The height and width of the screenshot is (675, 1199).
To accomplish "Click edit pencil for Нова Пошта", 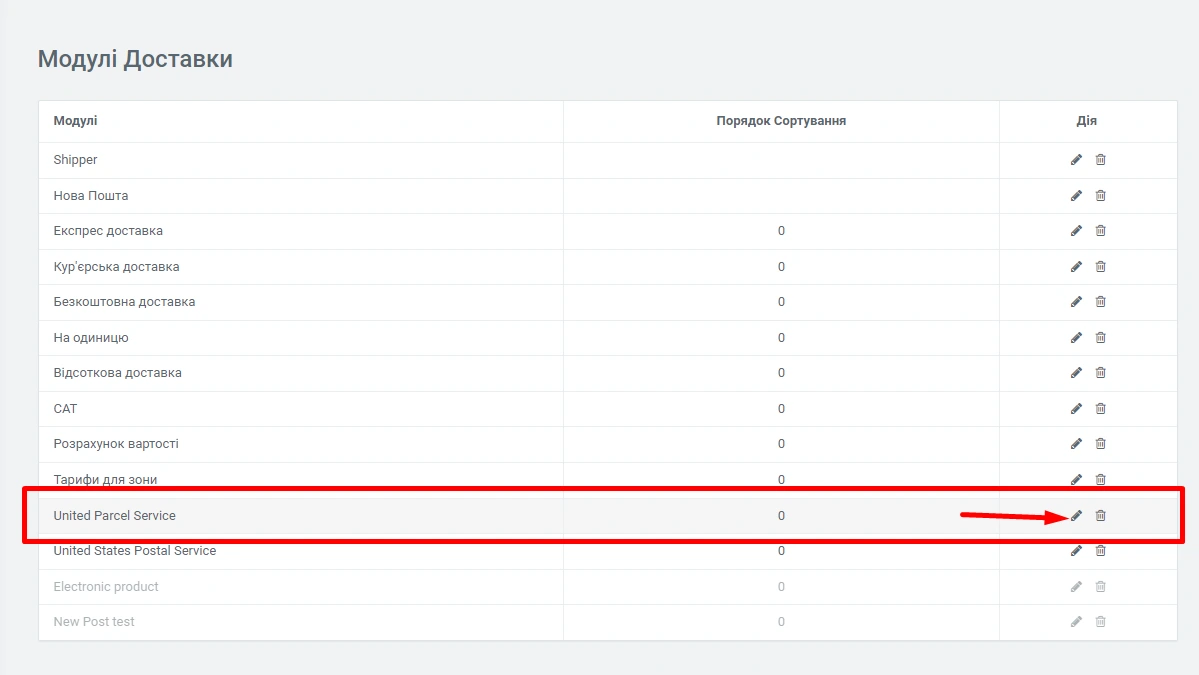I will 1076,196.
